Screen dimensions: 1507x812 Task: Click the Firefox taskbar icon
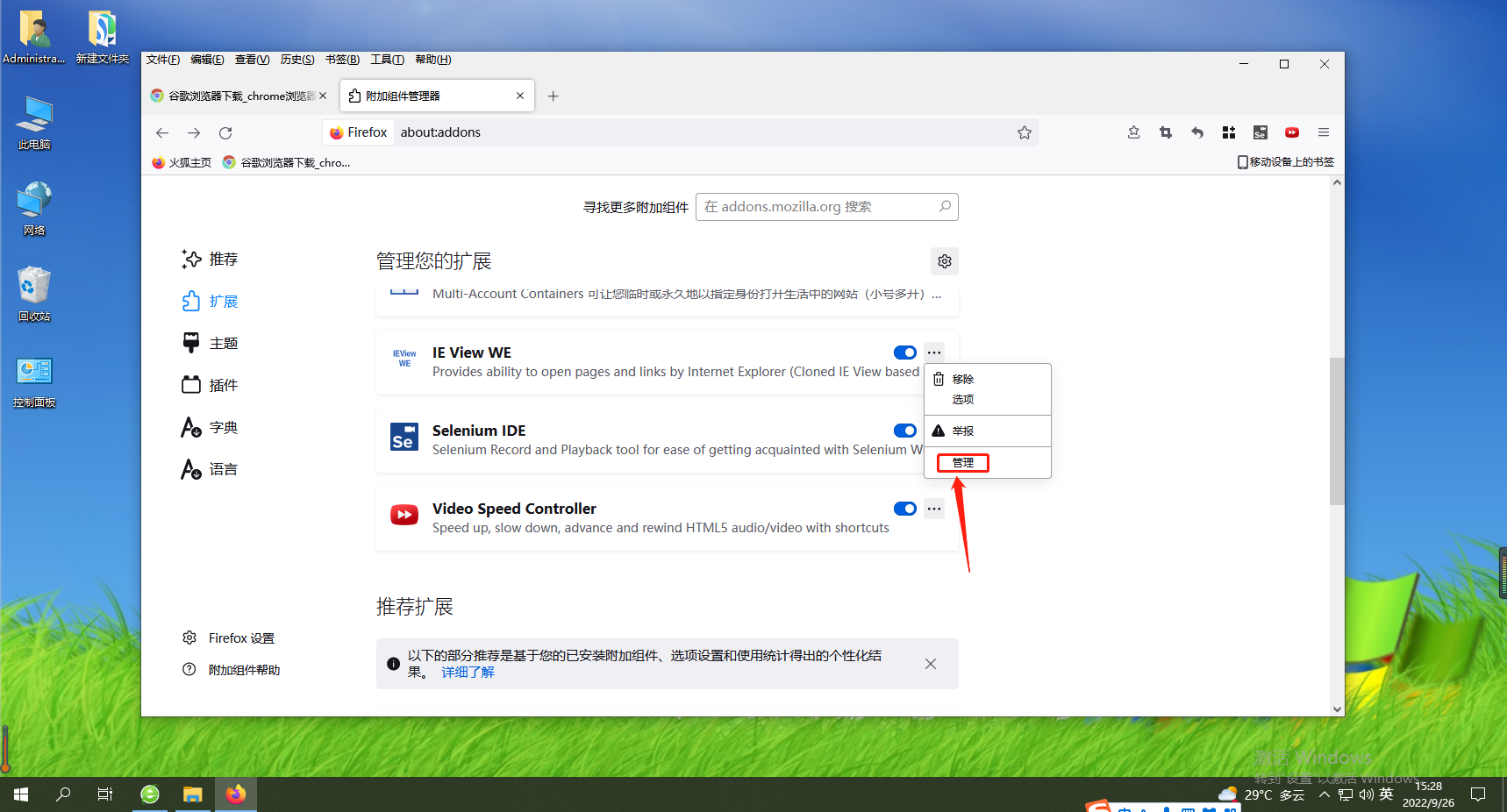pos(235,794)
